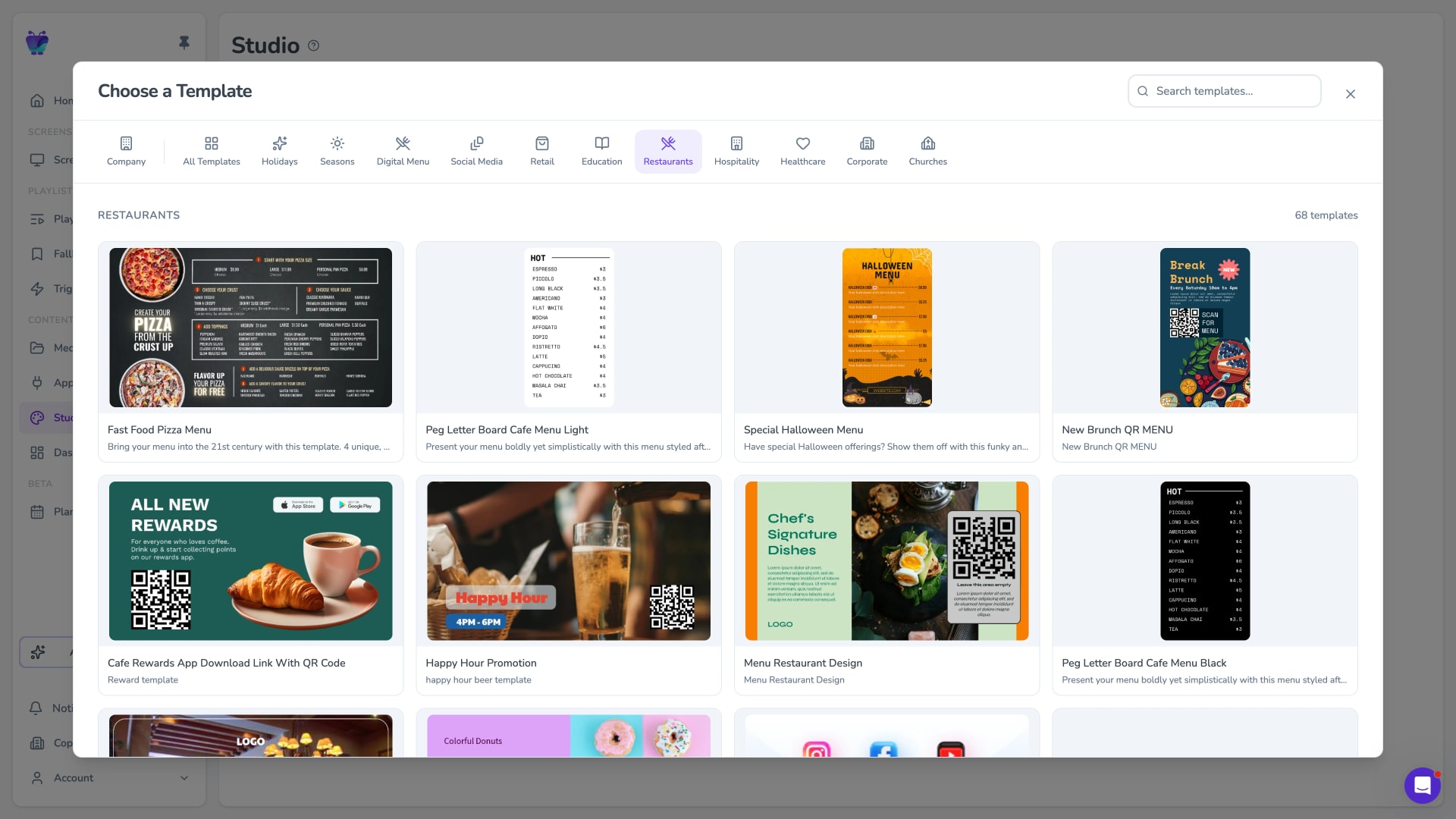Open Dashboards grid icon in sidebar
Screen dimensions: 1456x819
coord(37,453)
